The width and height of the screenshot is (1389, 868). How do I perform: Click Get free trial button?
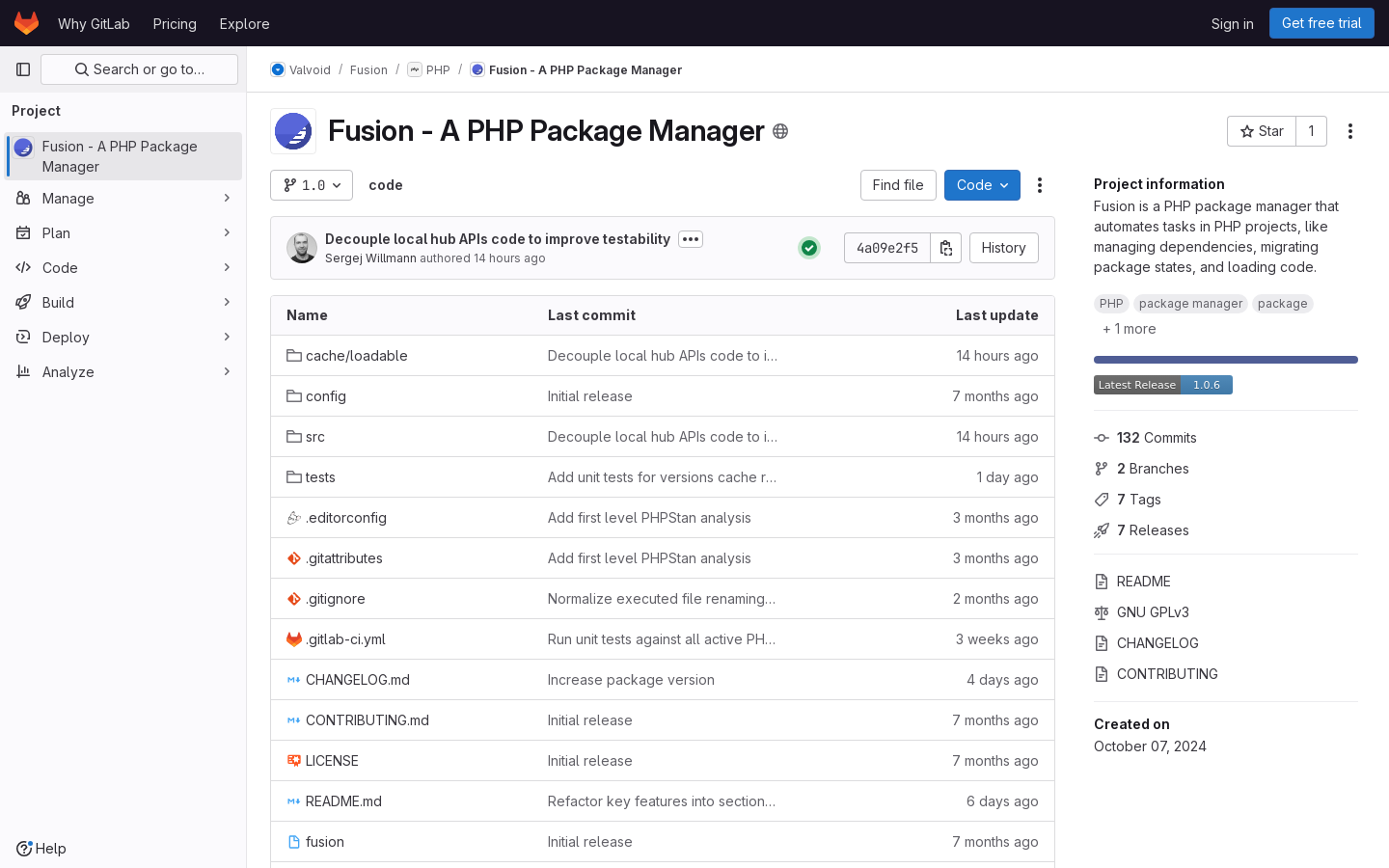pos(1321,23)
